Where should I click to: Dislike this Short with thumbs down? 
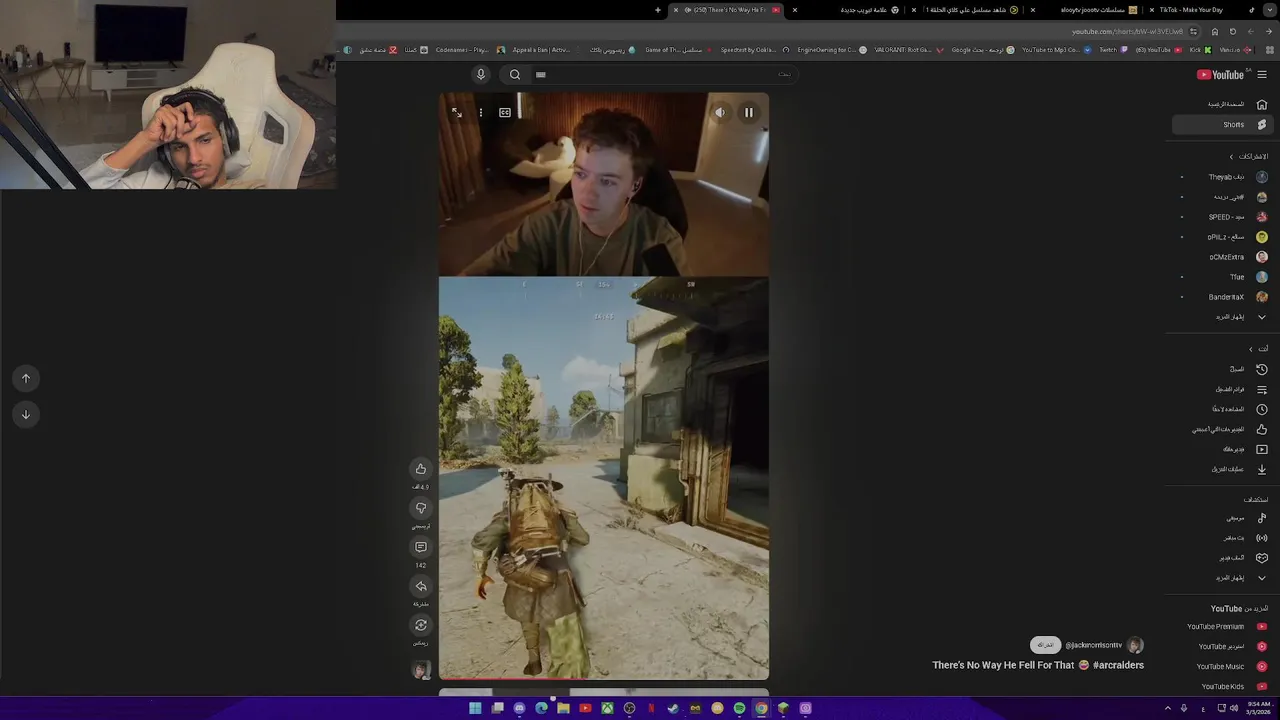tap(421, 508)
